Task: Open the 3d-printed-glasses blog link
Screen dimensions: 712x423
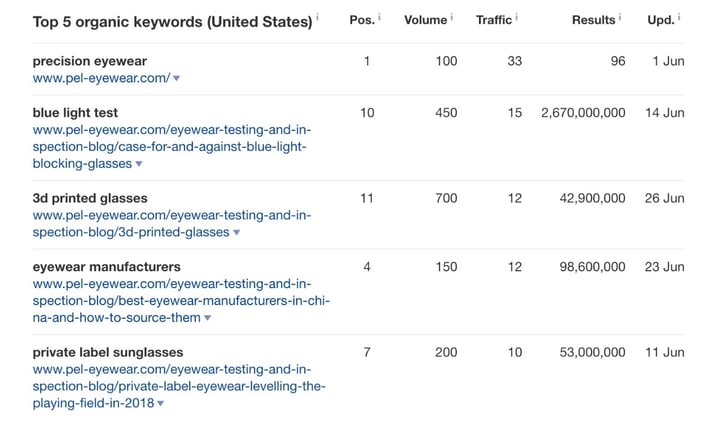Action: 172,224
